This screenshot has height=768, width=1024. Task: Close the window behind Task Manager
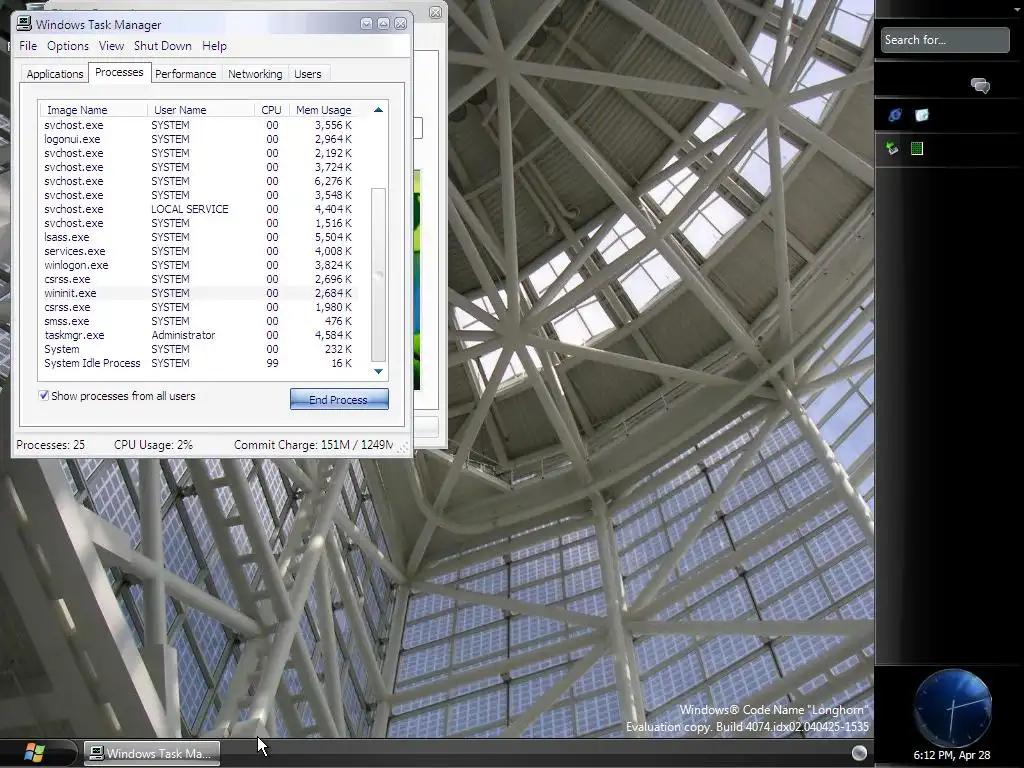[435, 12]
